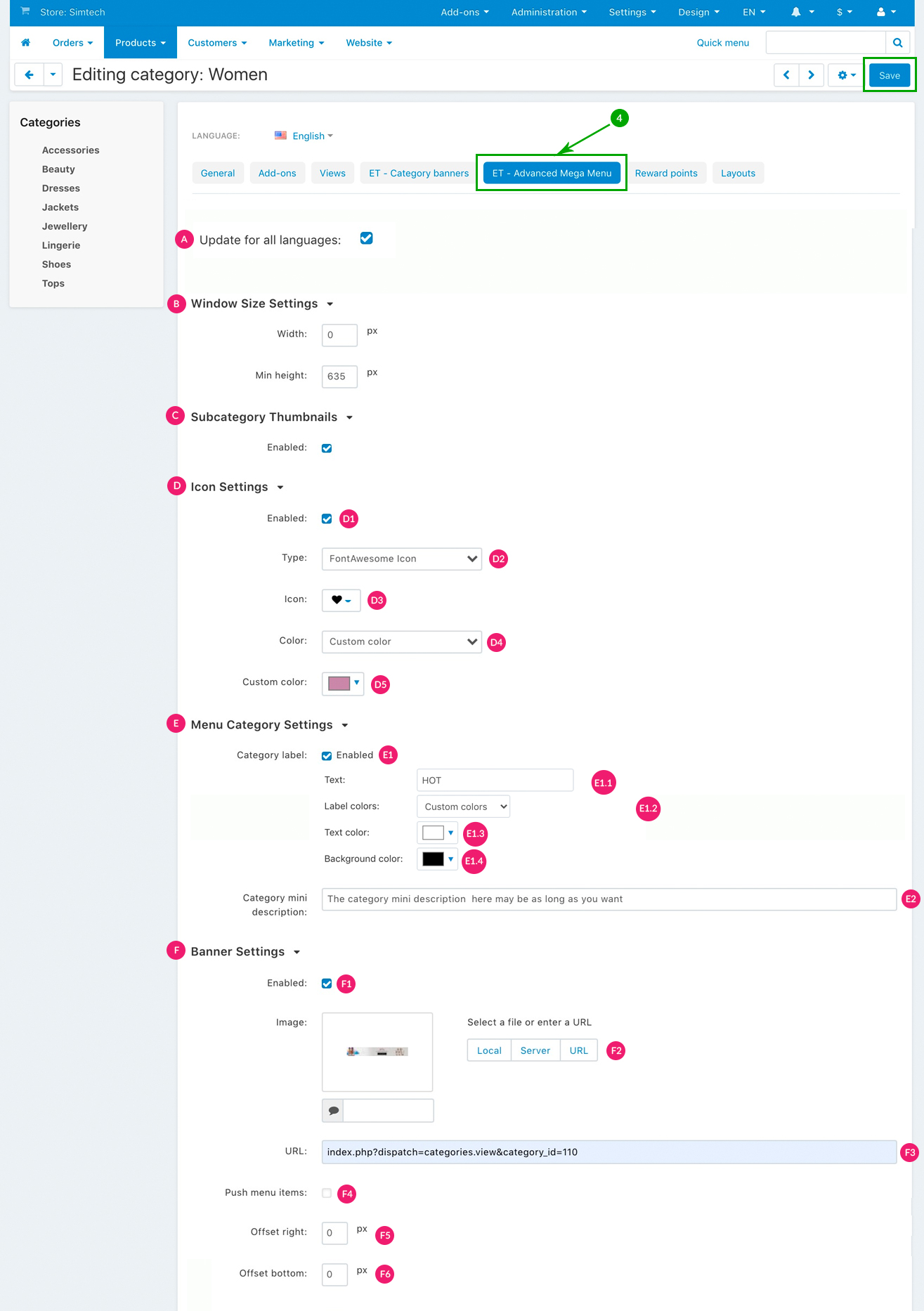Viewport: 924px width, 1311px height.
Task: Open the heart icon picker
Action: point(341,600)
